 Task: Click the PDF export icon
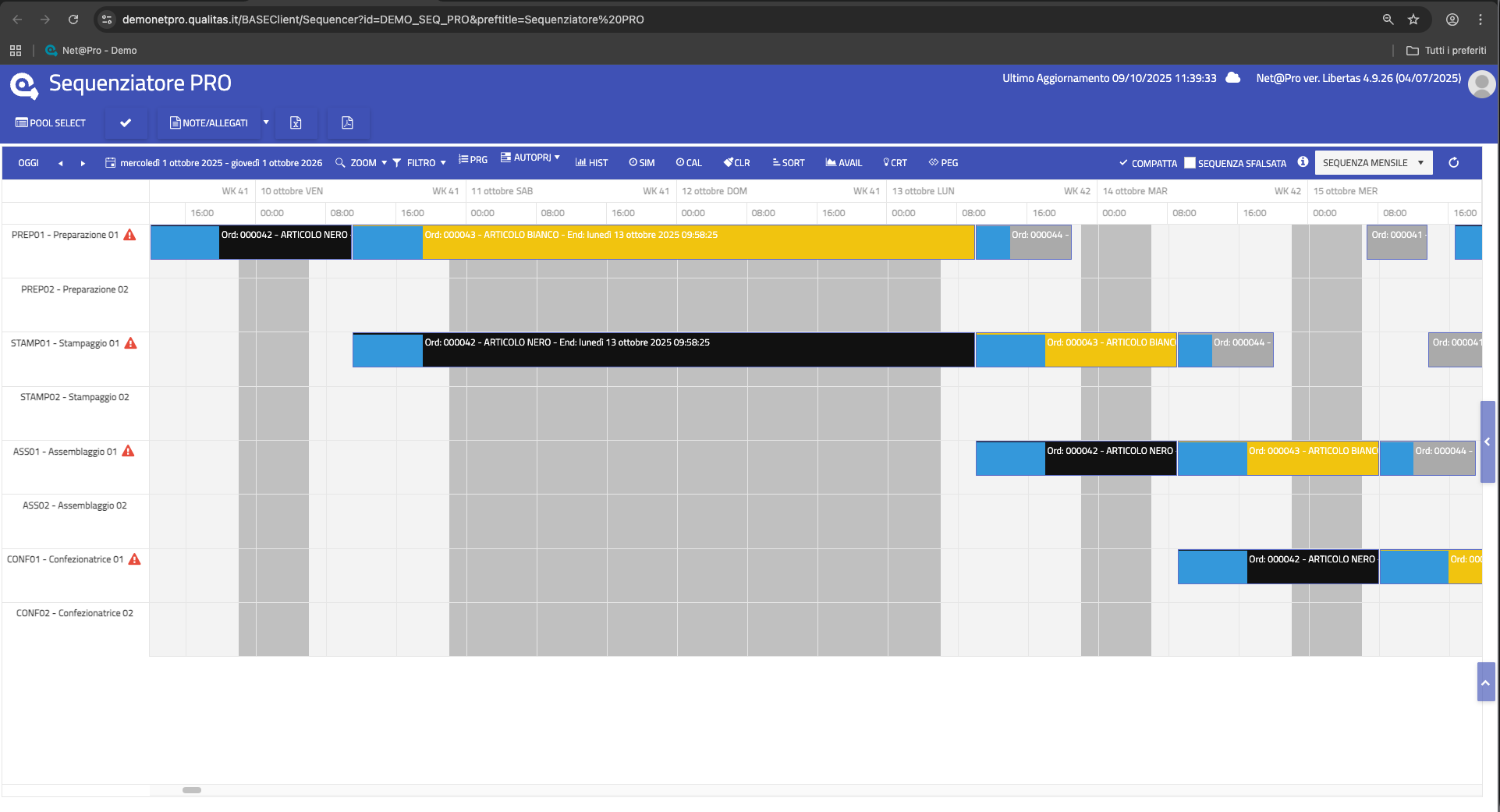[348, 123]
